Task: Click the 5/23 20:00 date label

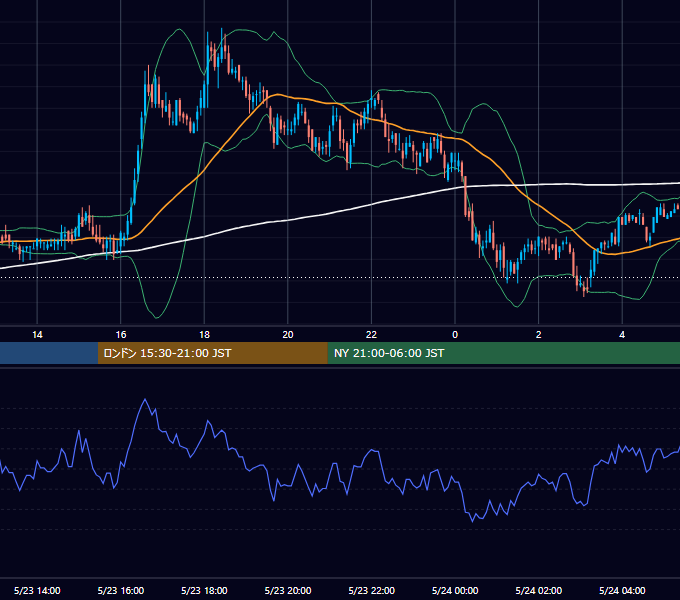Action: (x=288, y=590)
